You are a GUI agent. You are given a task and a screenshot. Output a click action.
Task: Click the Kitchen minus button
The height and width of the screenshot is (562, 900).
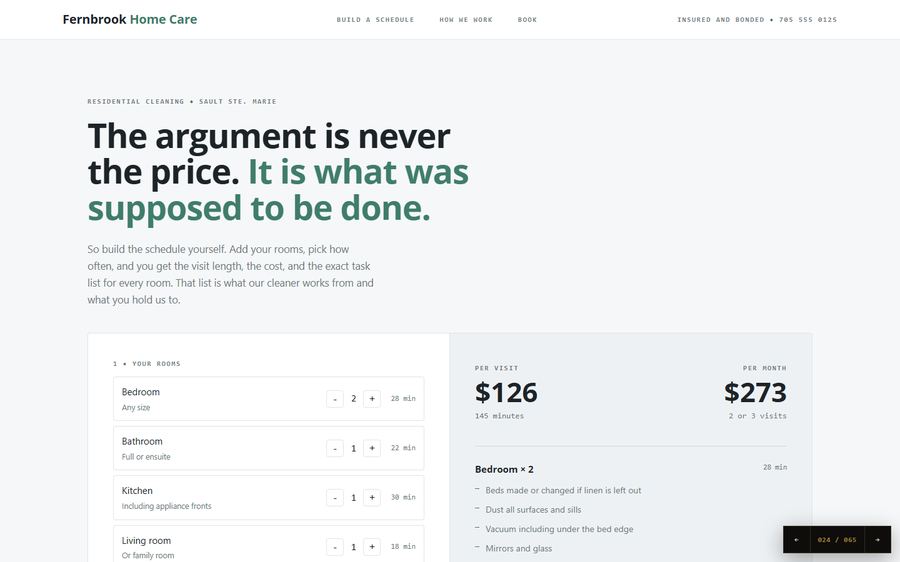tap(335, 497)
